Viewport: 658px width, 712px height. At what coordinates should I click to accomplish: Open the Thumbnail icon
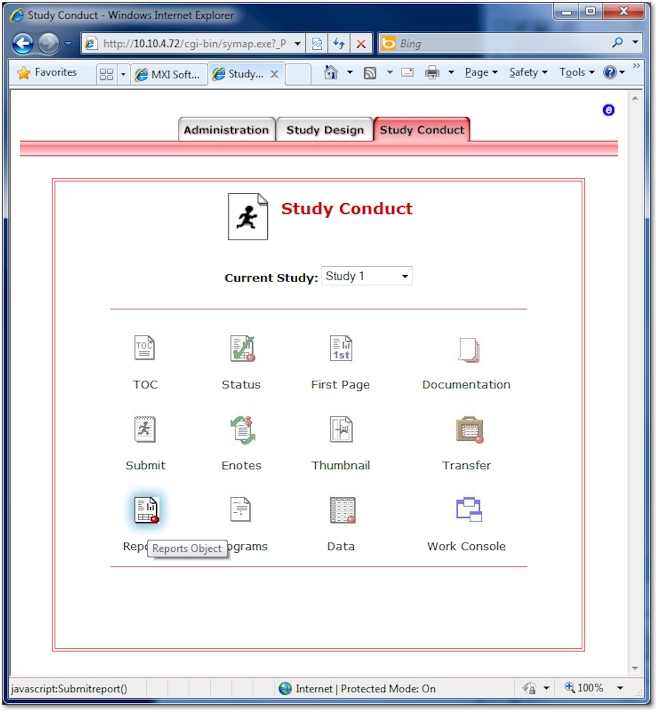pos(341,429)
